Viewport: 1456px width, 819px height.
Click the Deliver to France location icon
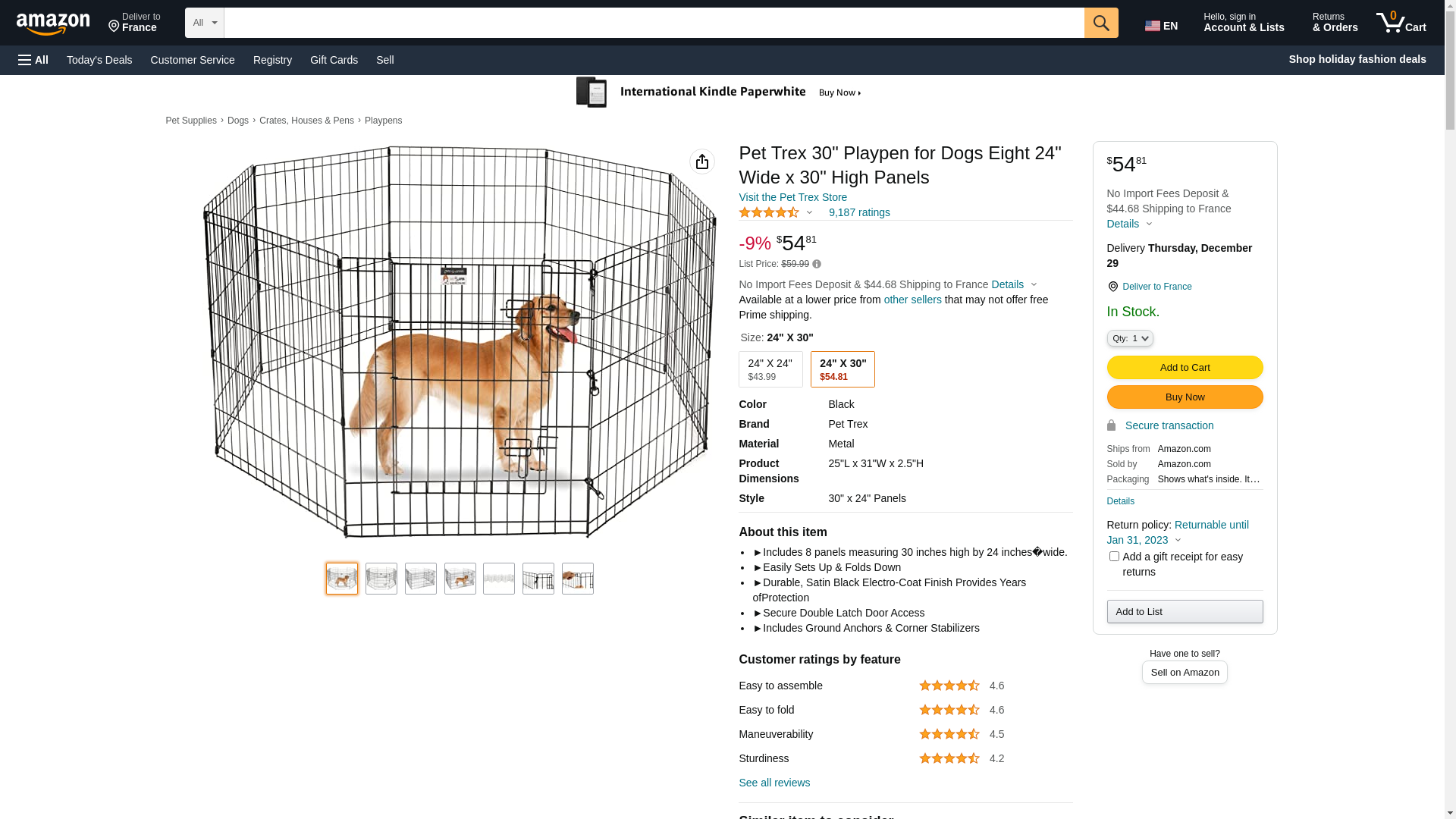1112,287
